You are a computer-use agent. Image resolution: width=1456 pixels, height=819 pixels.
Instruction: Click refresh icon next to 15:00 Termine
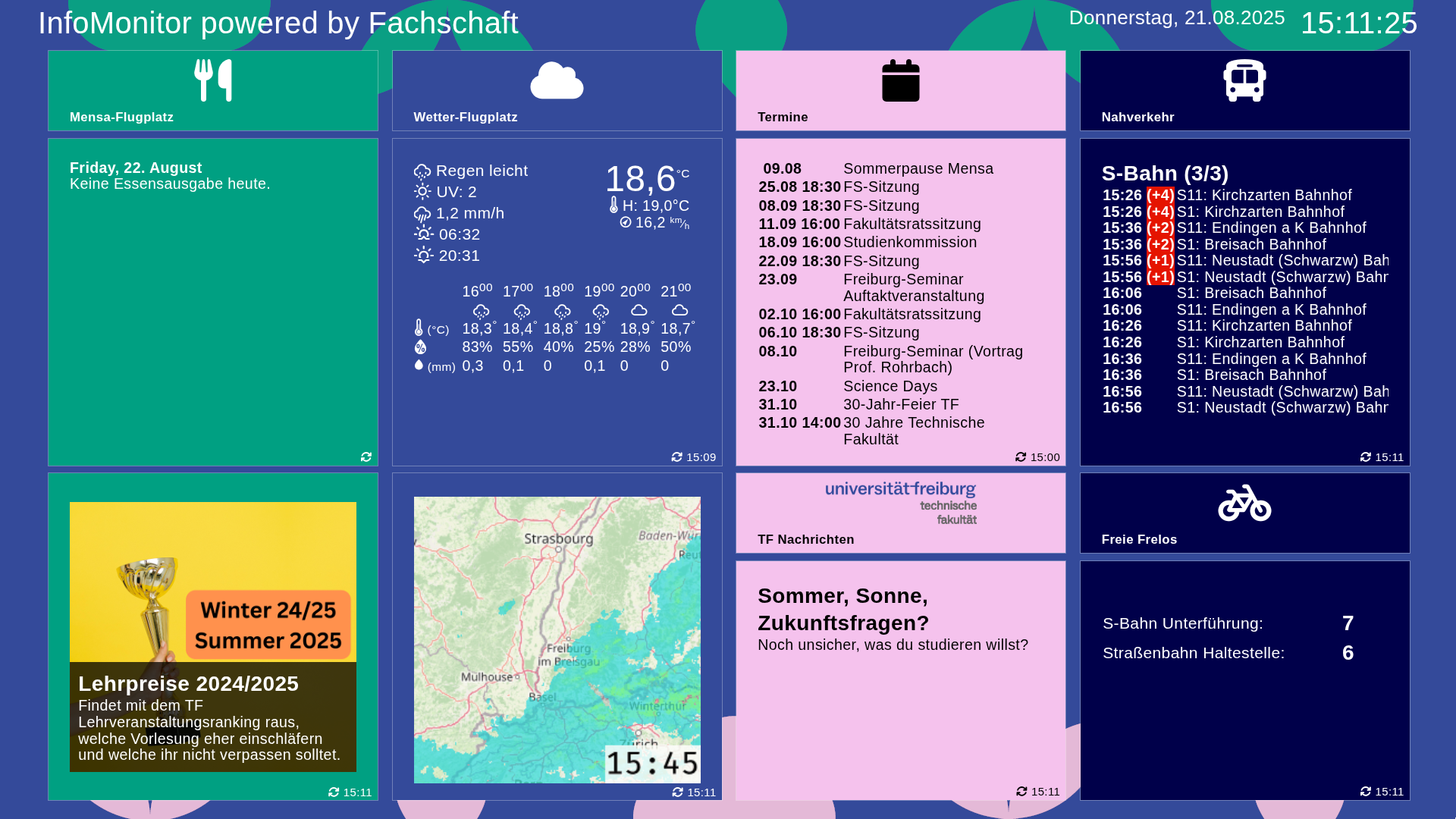(1021, 457)
